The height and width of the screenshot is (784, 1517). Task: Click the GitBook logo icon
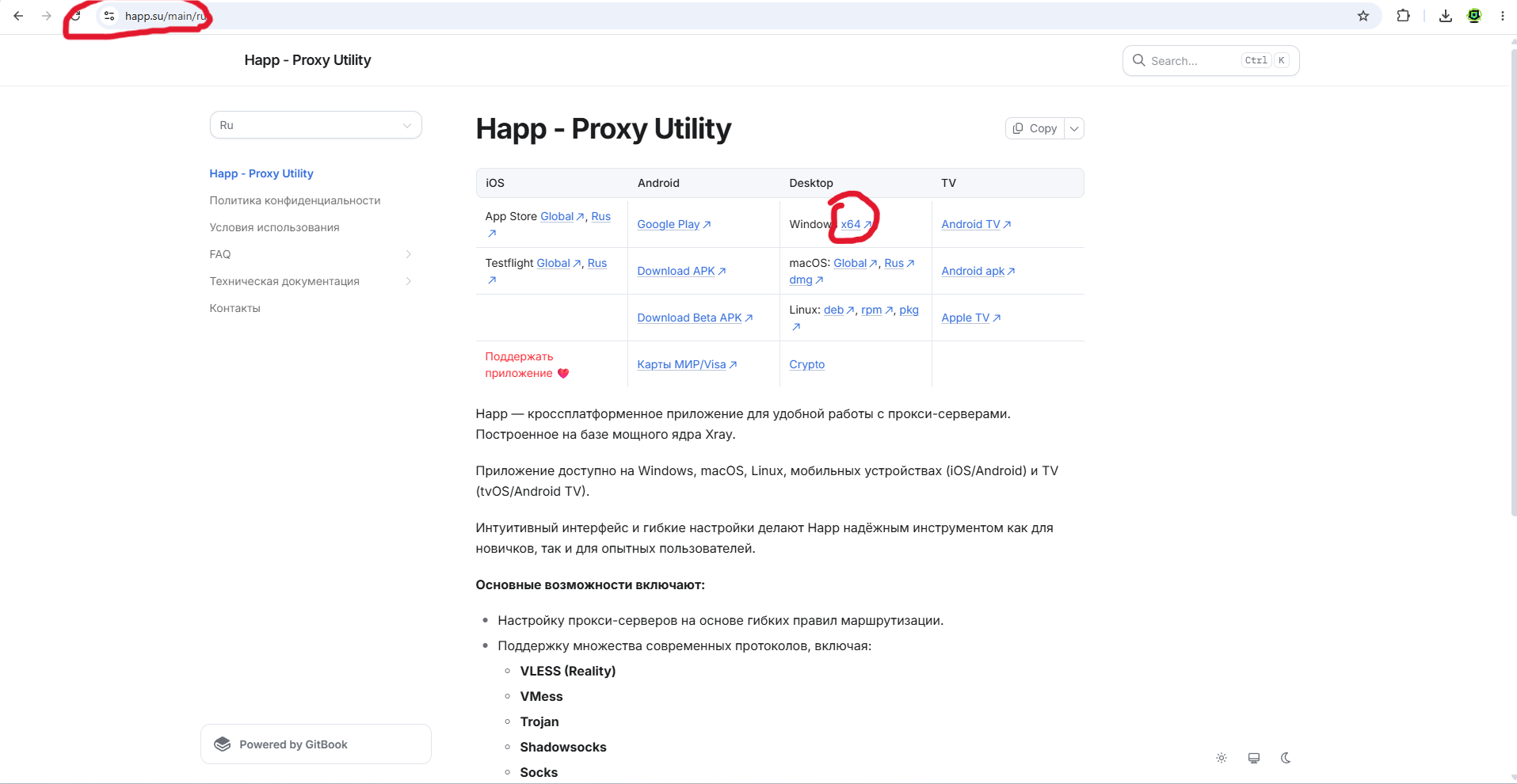coord(223,744)
